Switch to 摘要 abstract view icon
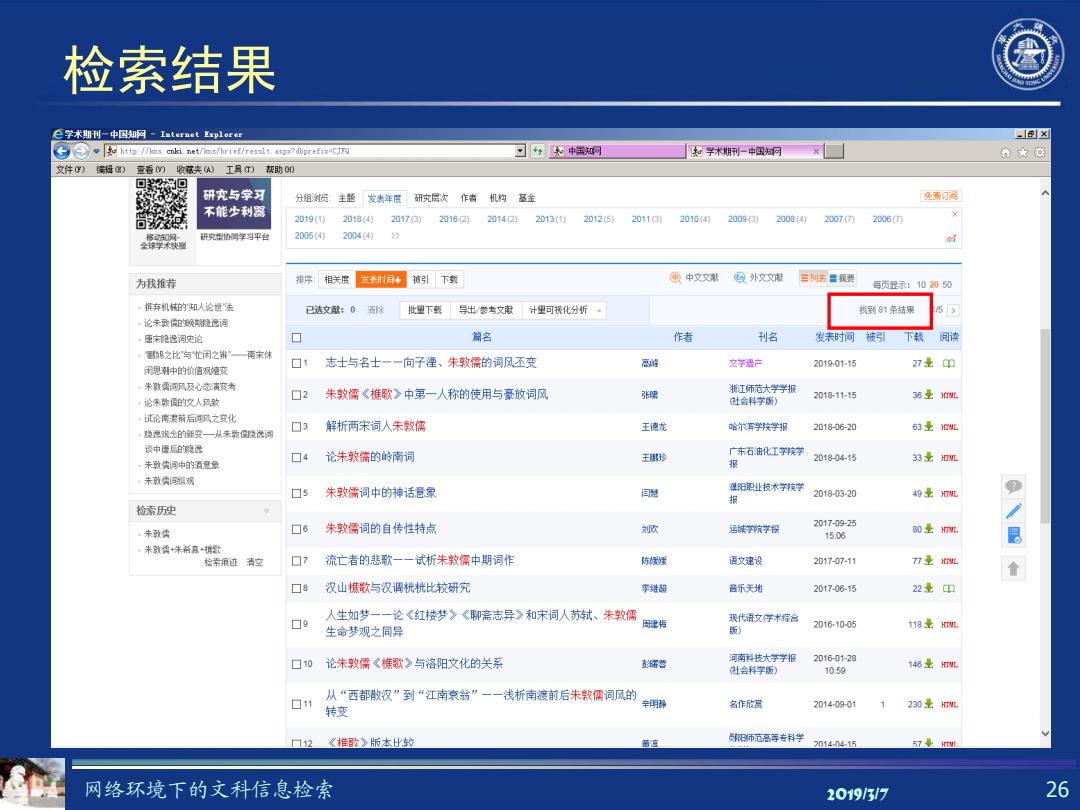1080x810 pixels. tap(842, 278)
